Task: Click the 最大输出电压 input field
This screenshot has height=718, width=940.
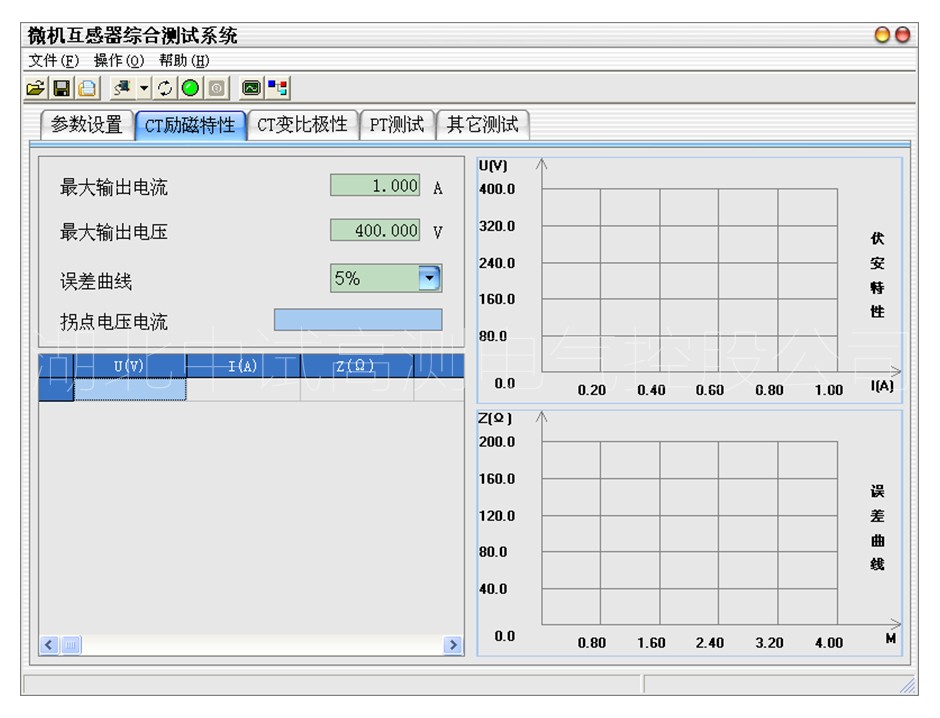Action: pyautogui.click(x=375, y=231)
